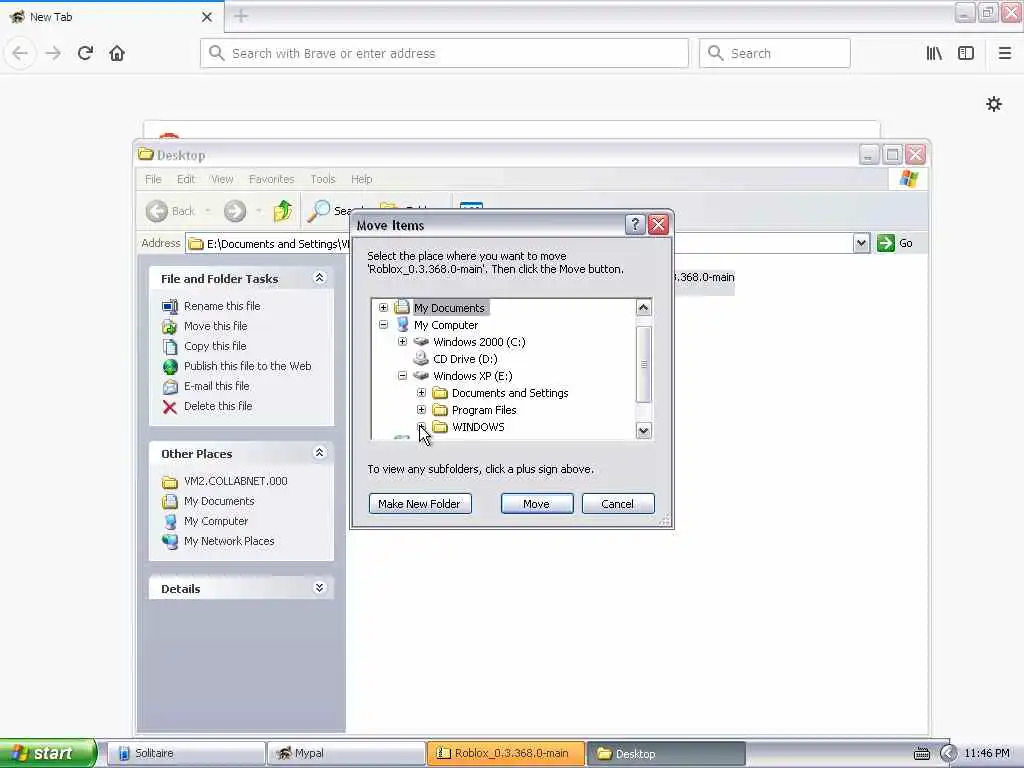Image resolution: width=1024 pixels, height=768 pixels.
Task: Cancel the Move Items dialog
Action: click(618, 504)
